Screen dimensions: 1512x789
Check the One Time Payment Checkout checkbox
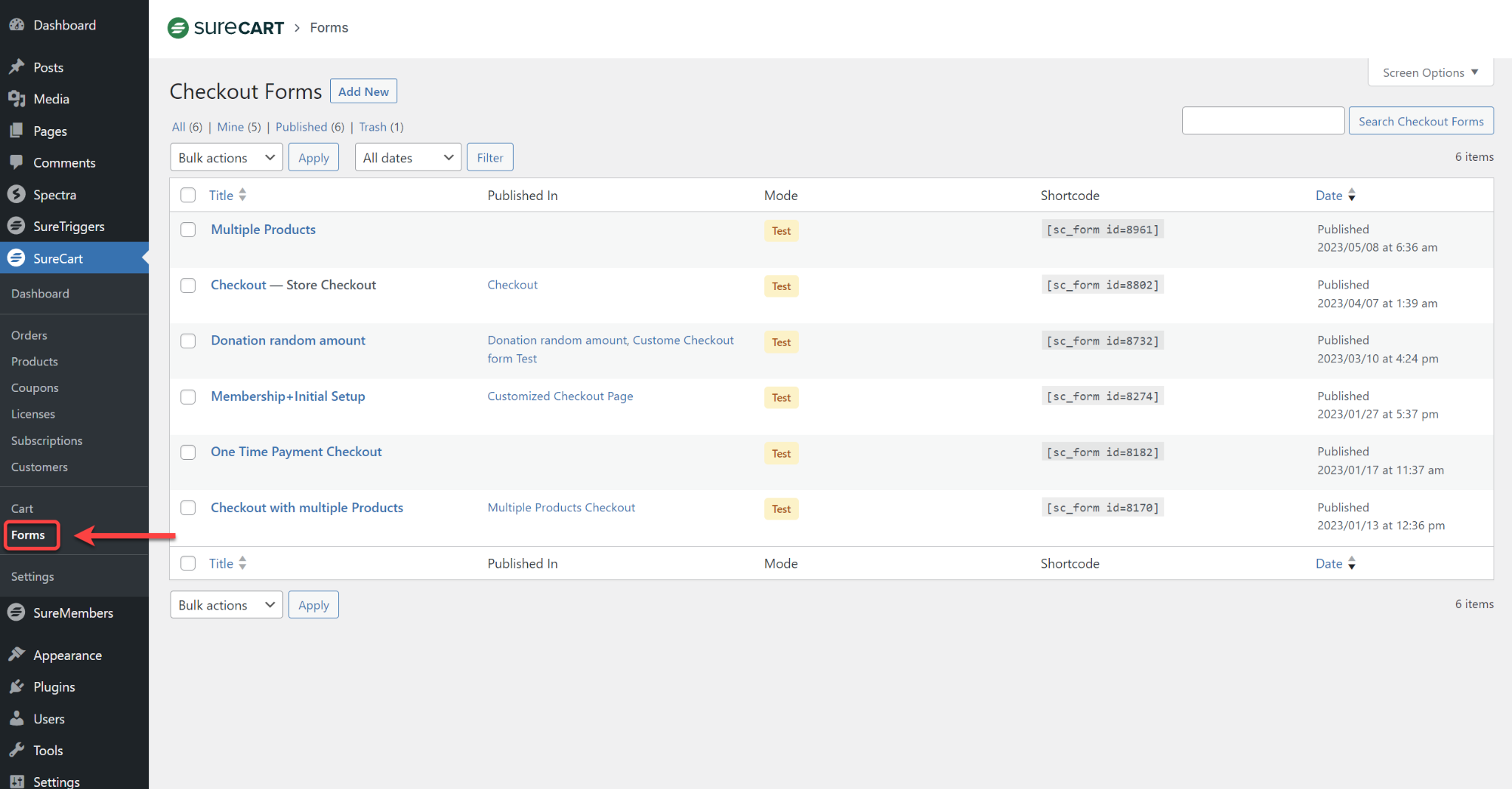[x=188, y=452]
